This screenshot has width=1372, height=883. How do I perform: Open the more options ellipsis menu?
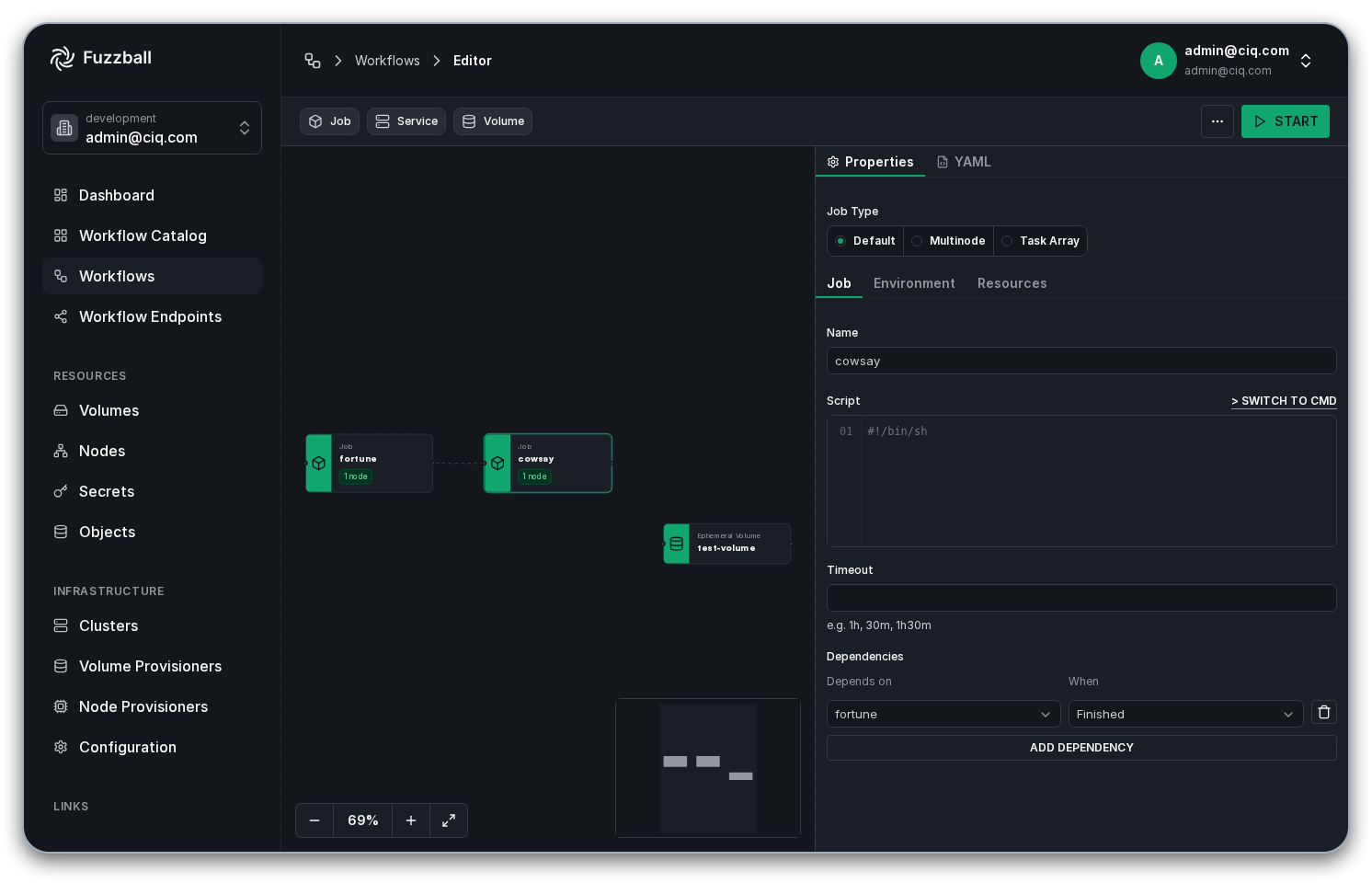[x=1218, y=121]
